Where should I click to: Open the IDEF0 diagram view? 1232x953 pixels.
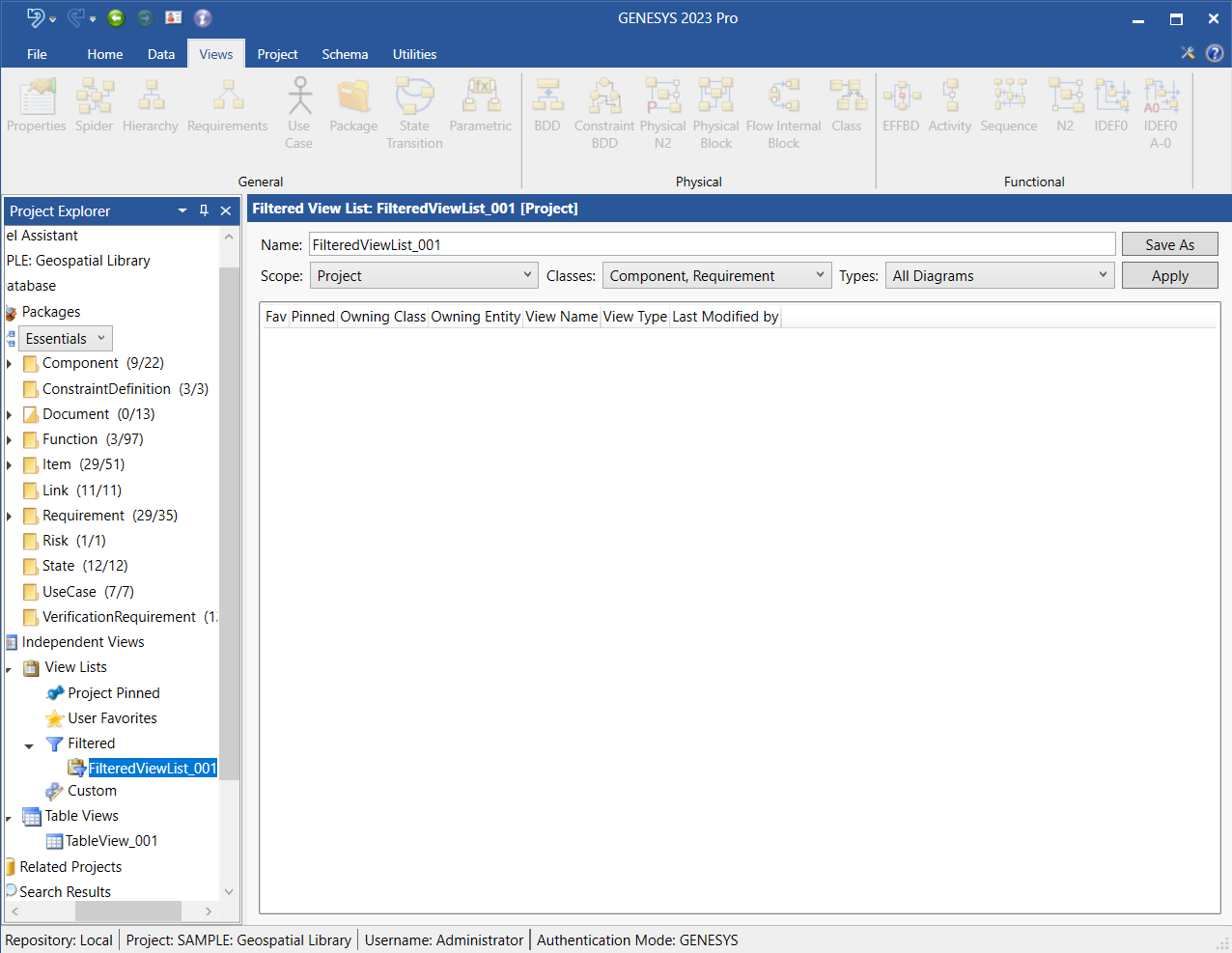click(x=1111, y=106)
